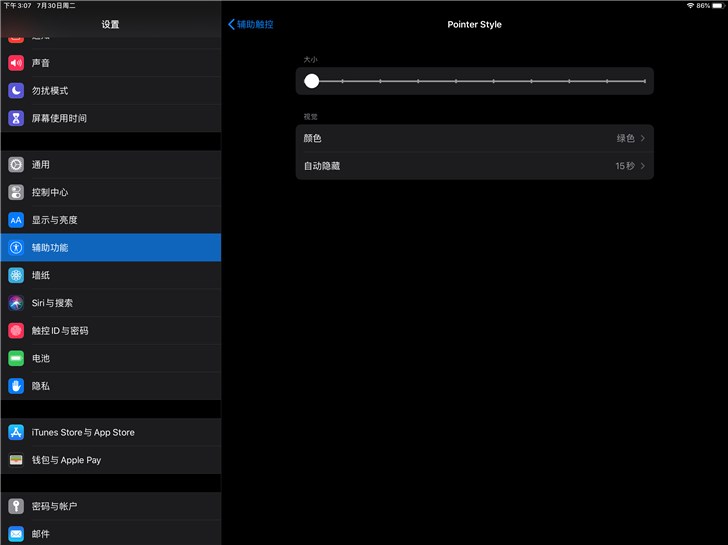728x545 pixels.
Task: Open 电池 settings
Action: [110, 358]
